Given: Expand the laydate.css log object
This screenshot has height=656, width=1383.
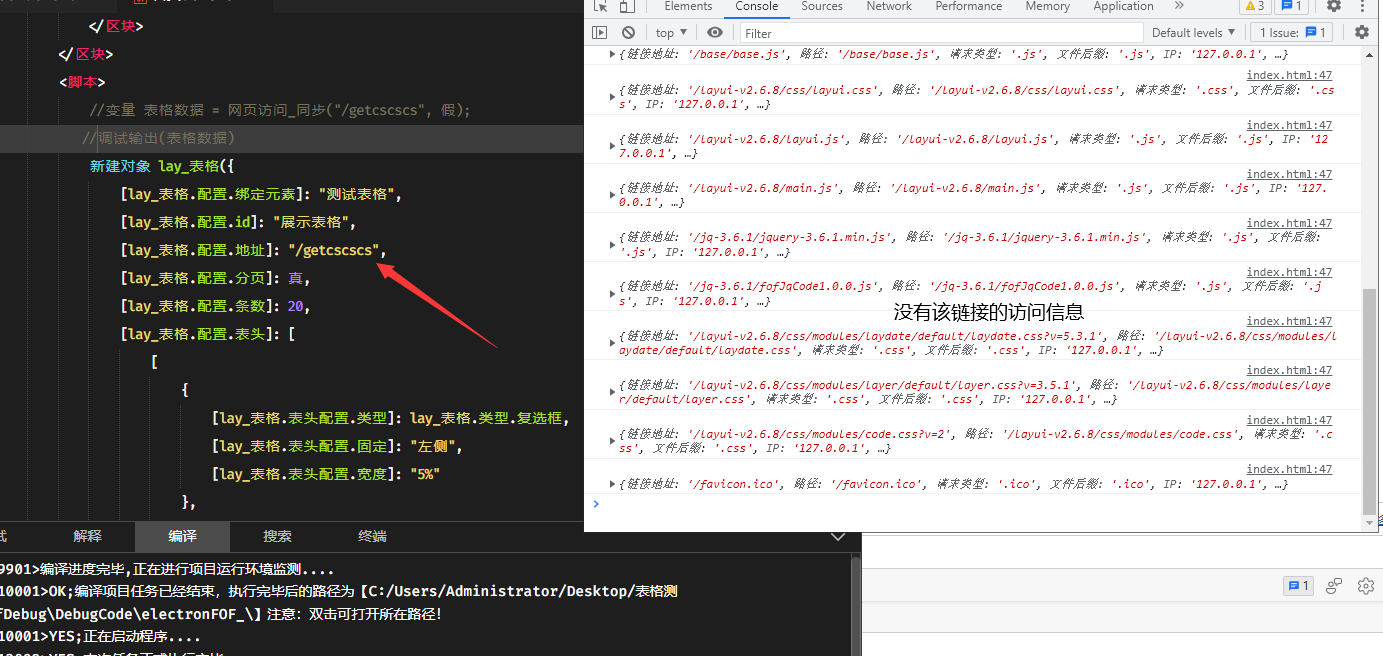Looking at the screenshot, I should pyautogui.click(x=613, y=343).
